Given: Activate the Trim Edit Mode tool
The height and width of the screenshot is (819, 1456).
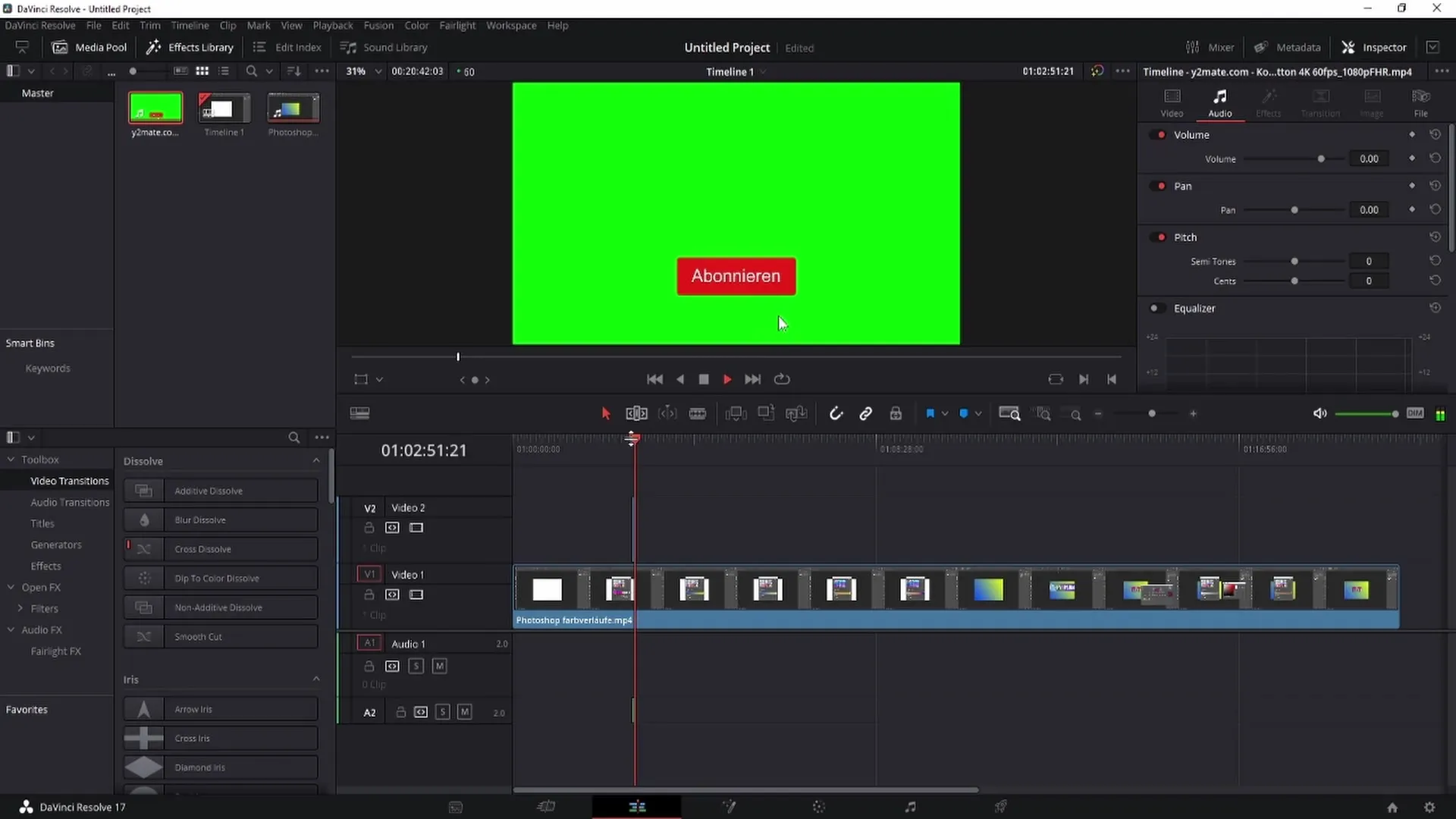Looking at the screenshot, I should 636,413.
